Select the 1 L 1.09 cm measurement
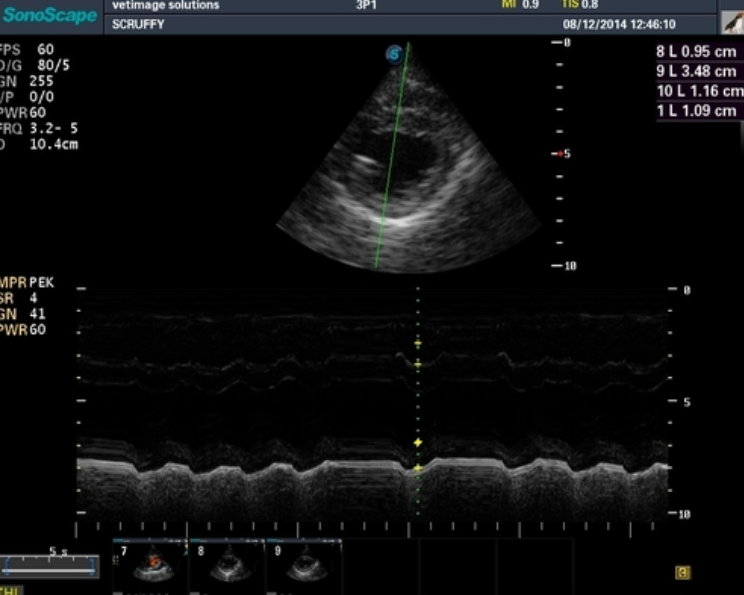This screenshot has width=744, height=595. 699,111
